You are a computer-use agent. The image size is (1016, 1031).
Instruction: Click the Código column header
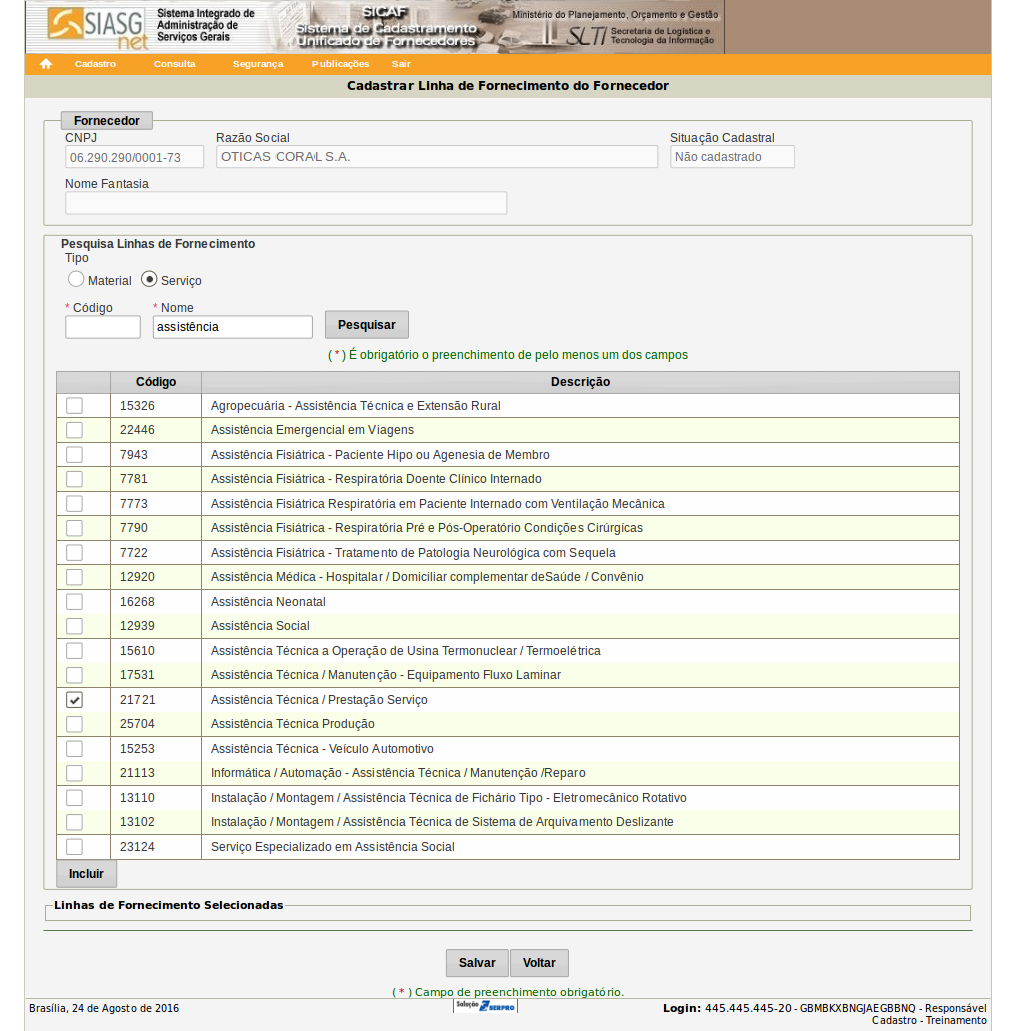[x=156, y=382]
